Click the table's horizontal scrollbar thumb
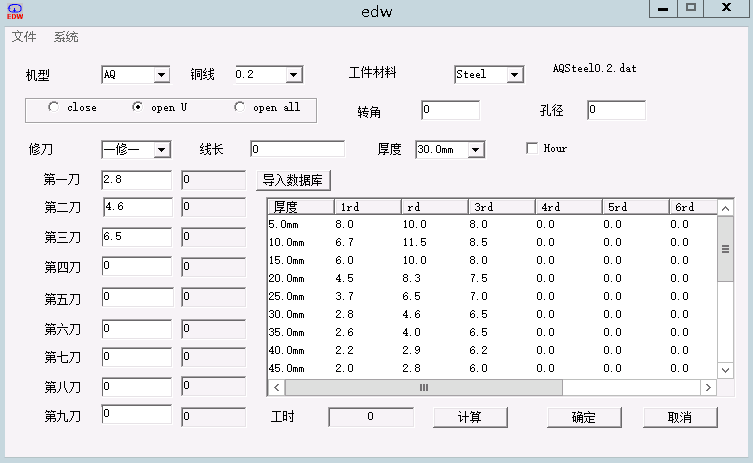Image resolution: width=753 pixels, height=463 pixels. coord(424,388)
